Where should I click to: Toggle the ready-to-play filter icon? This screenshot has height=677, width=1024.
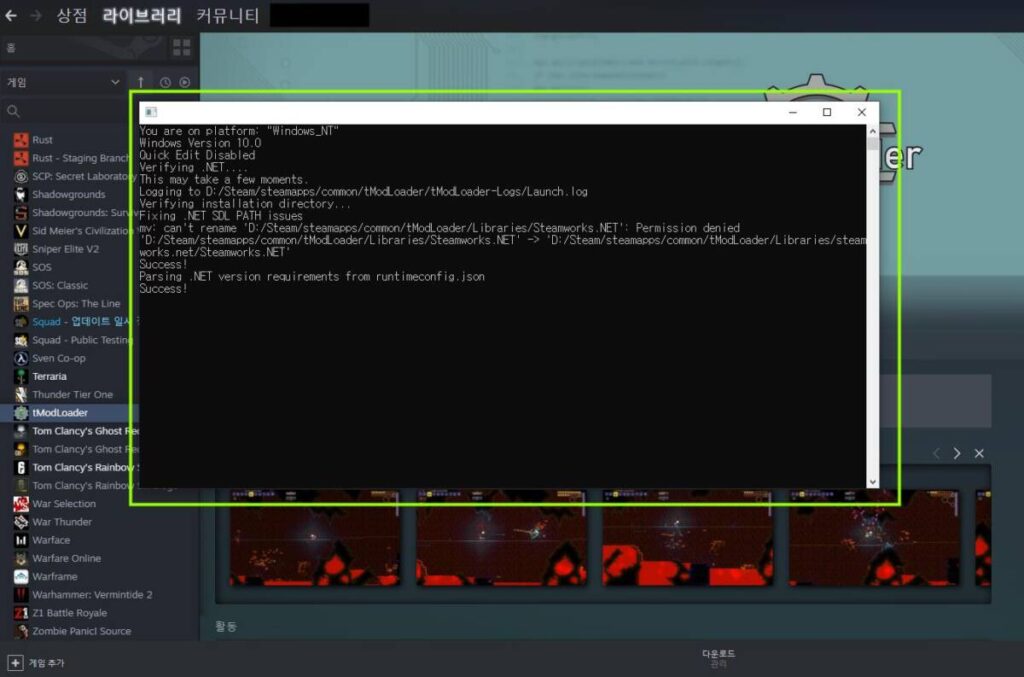(x=184, y=82)
